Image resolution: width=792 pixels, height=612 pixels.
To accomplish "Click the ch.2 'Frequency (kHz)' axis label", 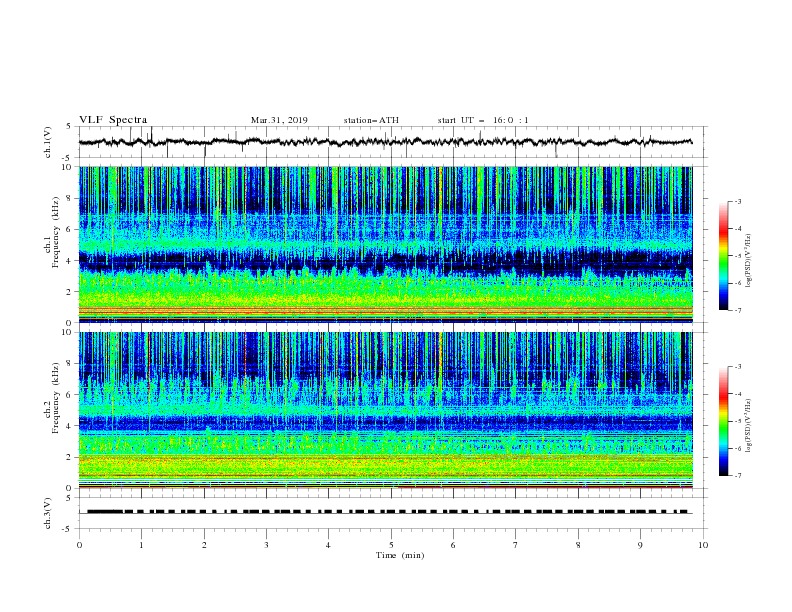I will tap(56, 398).
